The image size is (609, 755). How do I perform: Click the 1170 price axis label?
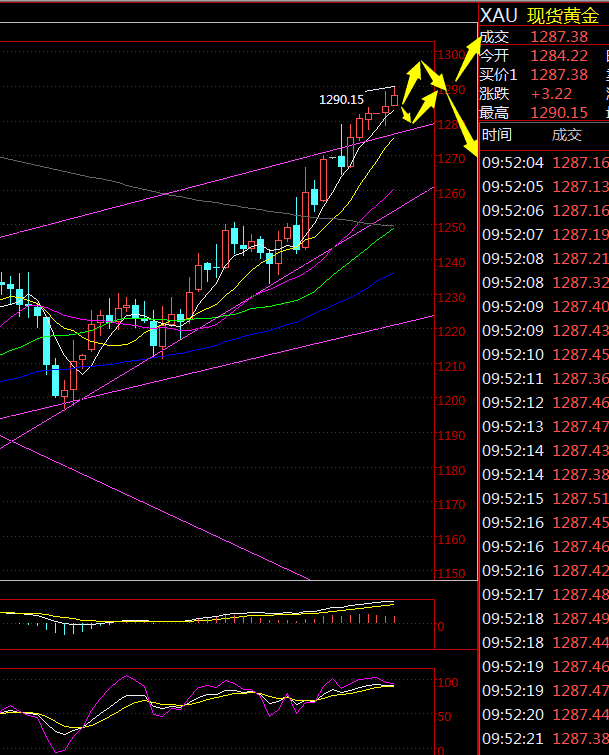451,505
